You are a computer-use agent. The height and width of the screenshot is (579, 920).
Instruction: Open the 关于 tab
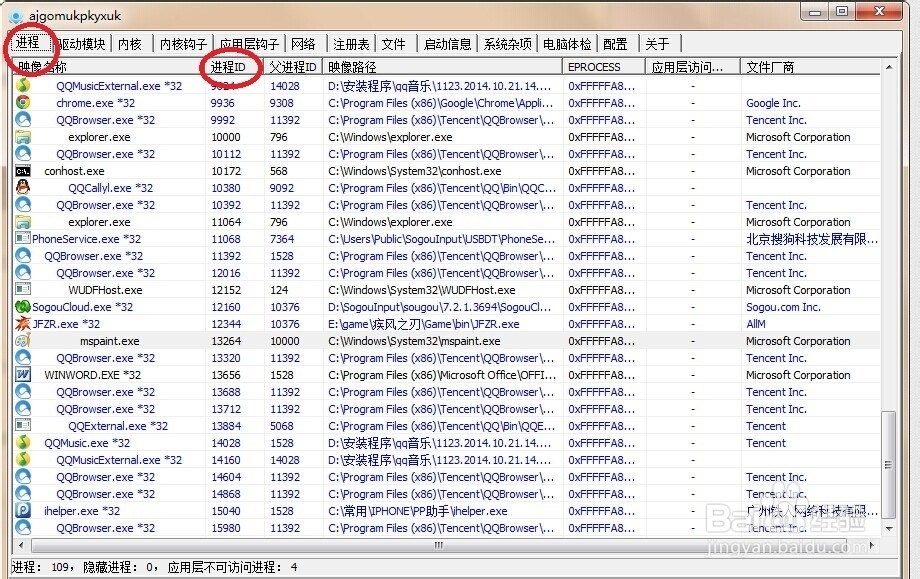[x=658, y=44]
